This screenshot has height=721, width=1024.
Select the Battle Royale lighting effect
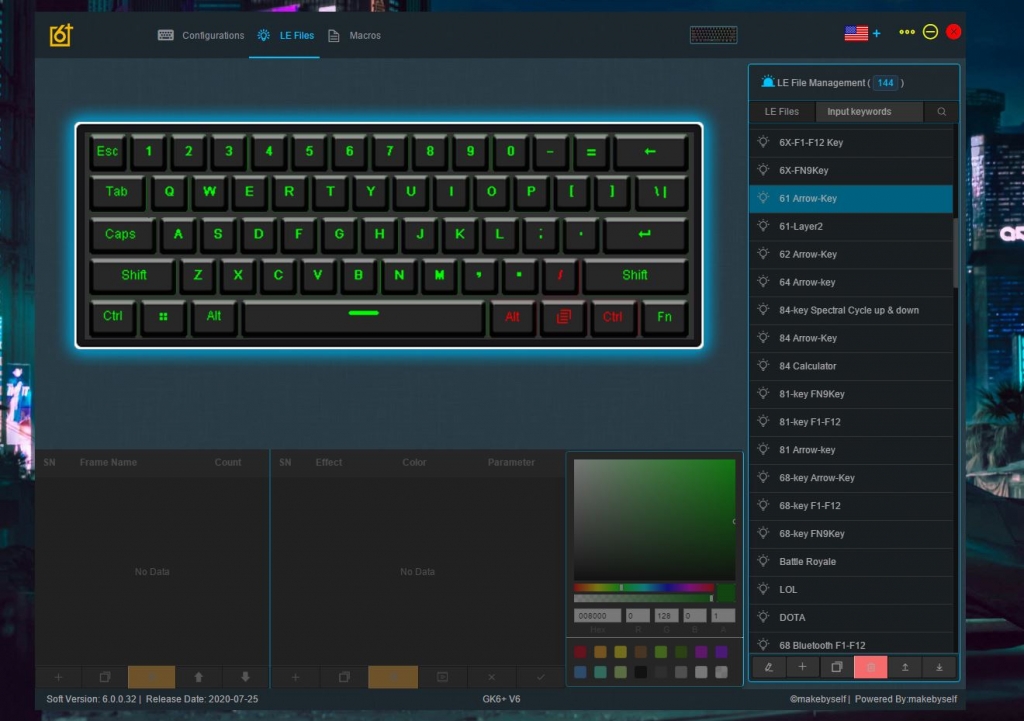807,562
